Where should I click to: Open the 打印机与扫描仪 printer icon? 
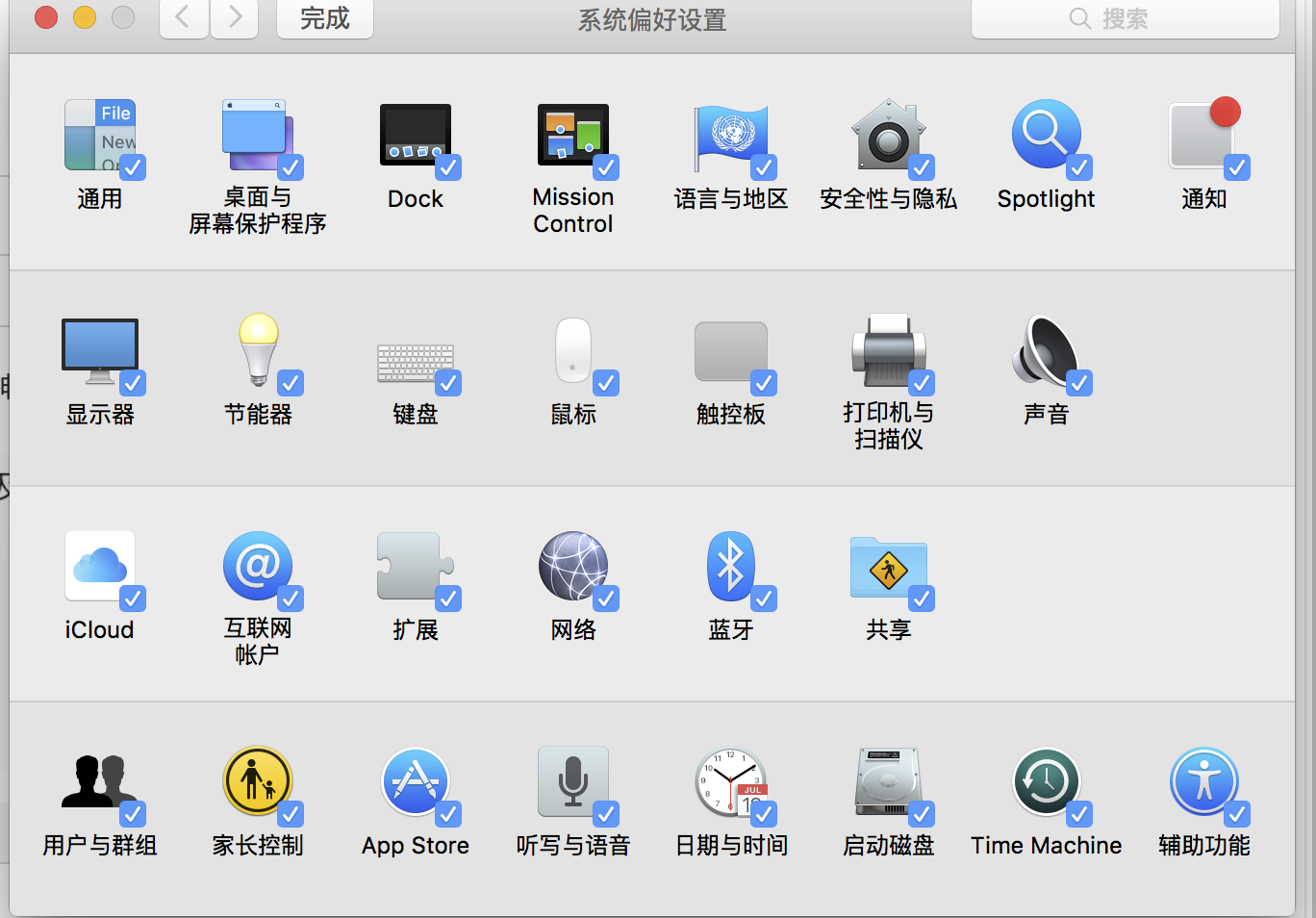pyautogui.click(x=887, y=351)
